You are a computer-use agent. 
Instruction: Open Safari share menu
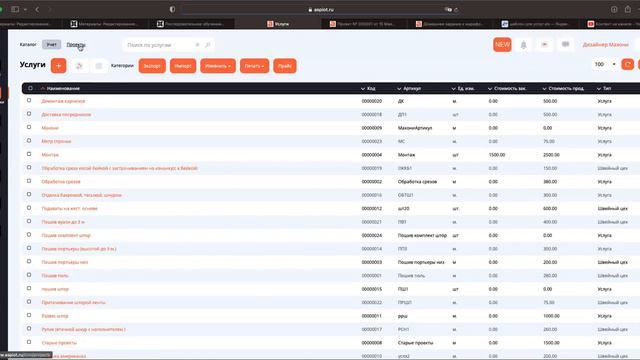[628, 9]
